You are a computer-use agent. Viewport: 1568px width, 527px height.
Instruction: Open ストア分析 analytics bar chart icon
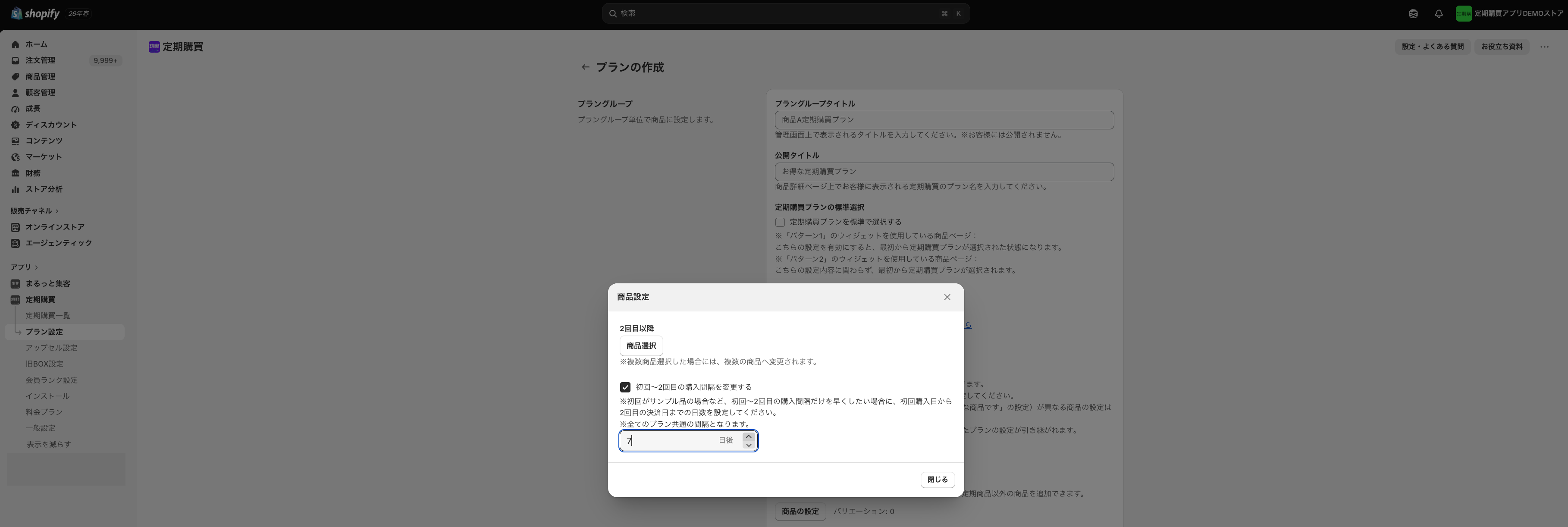15,189
